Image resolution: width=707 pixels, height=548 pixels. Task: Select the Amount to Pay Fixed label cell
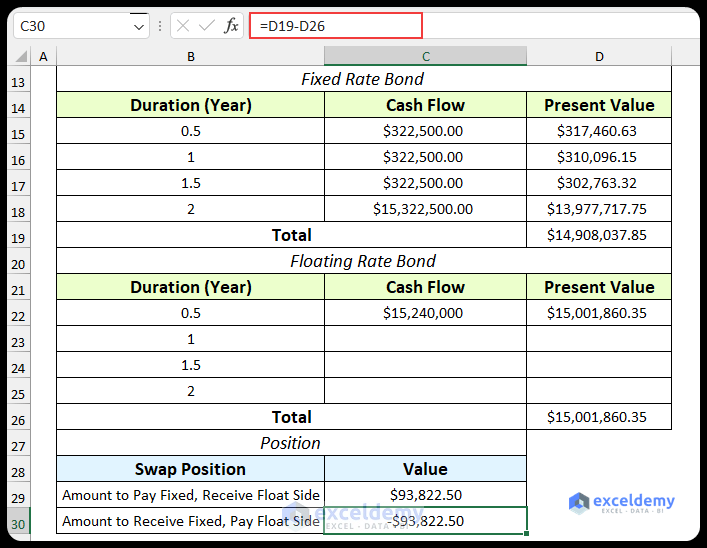pos(191,495)
